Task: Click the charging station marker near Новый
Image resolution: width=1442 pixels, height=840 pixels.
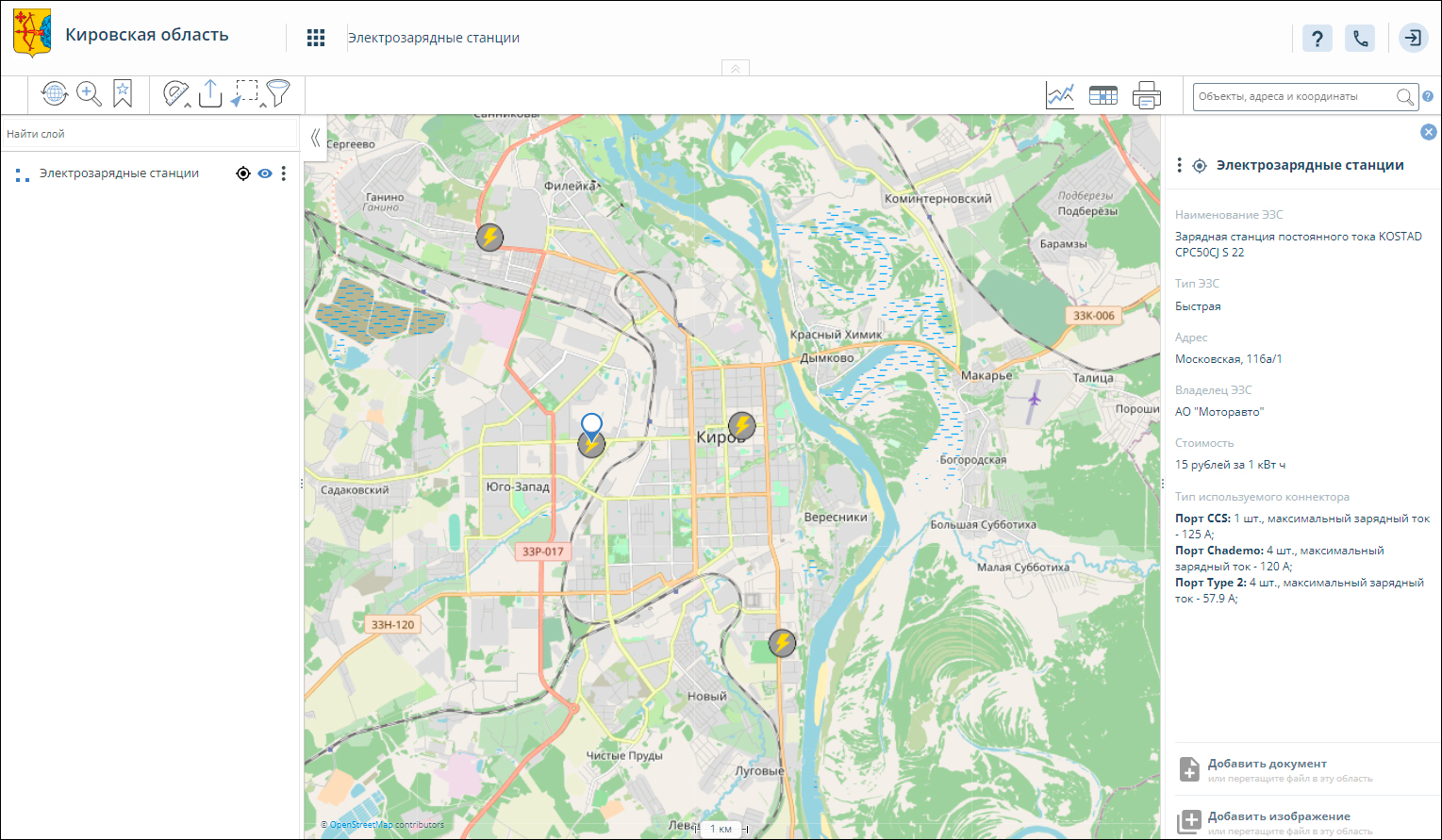Action: [x=782, y=643]
